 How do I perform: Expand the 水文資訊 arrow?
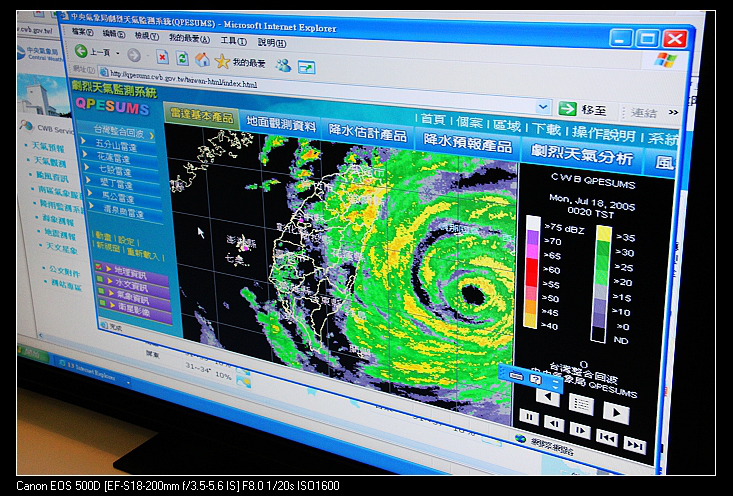[110, 281]
